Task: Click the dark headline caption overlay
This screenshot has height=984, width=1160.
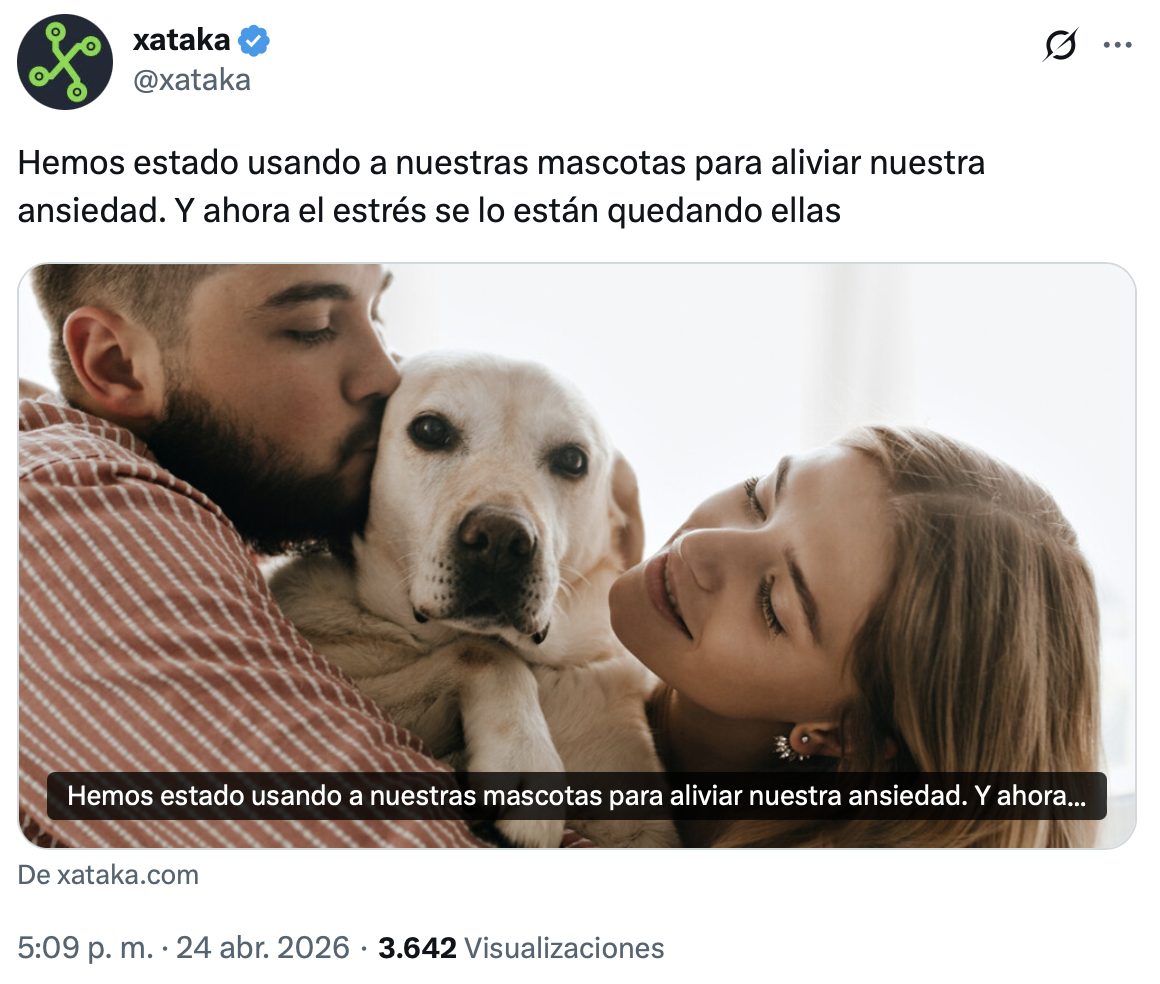Action: point(577,796)
